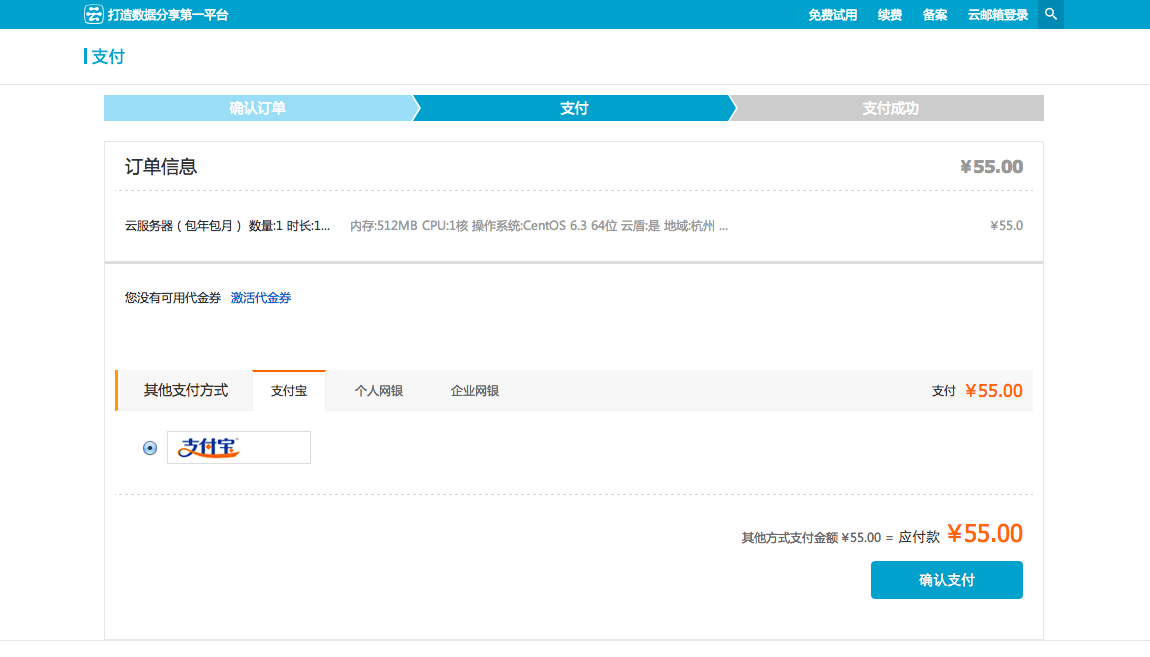
Task: Click the 支付 page heading breadcrumb
Action: 110,56
